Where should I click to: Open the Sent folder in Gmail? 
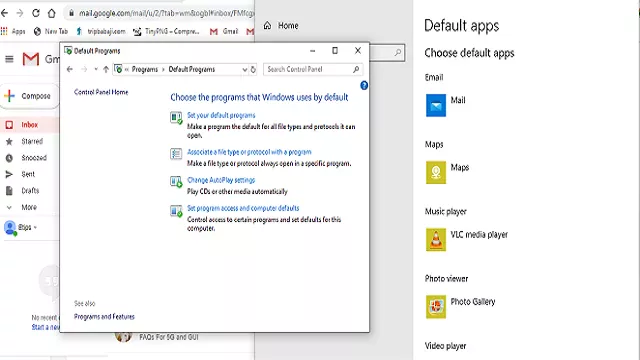point(29,174)
